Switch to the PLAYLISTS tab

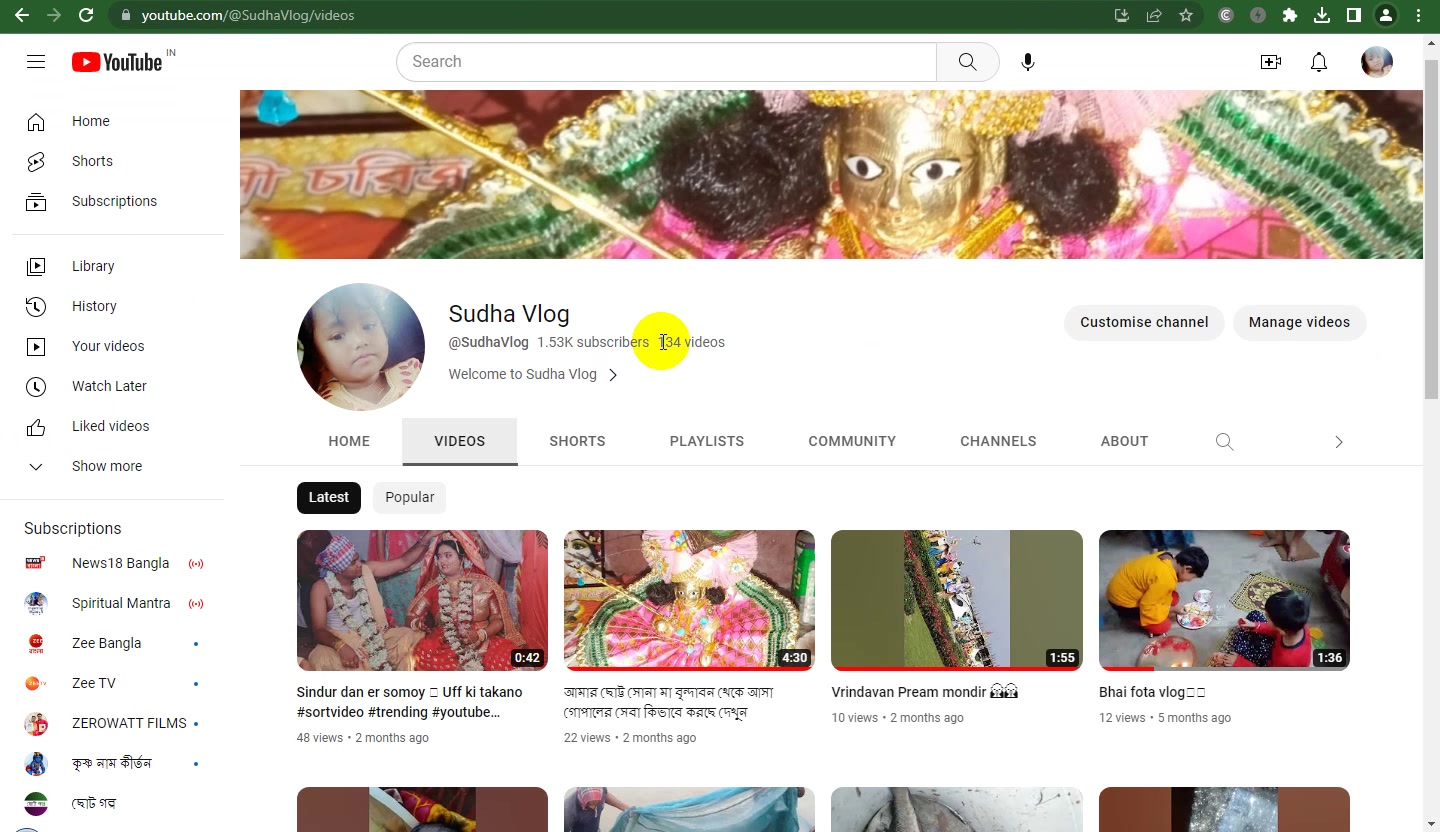tap(707, 441)
